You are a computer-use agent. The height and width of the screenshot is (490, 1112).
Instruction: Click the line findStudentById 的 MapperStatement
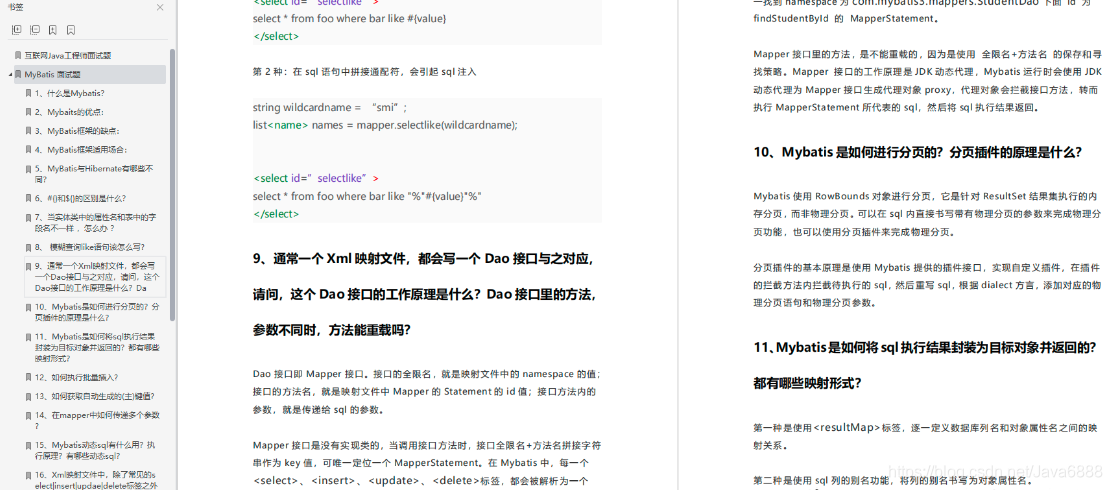tap(845, 19)
